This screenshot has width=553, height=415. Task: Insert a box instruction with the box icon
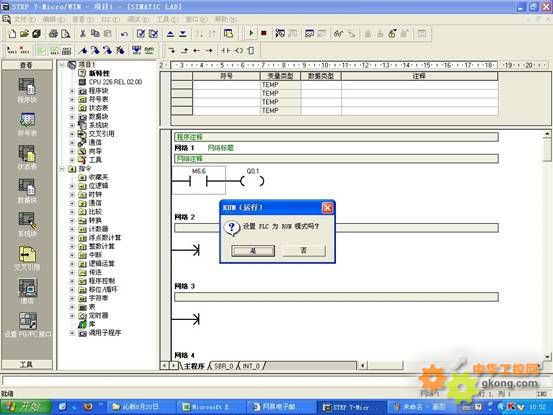click(251, 51)
